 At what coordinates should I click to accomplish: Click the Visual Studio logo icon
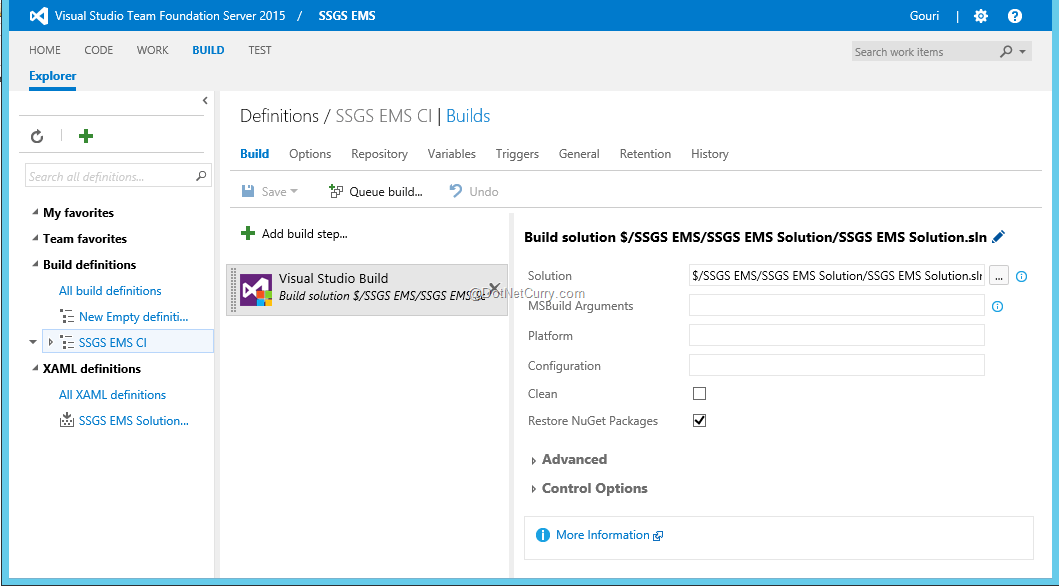coord(38,16)
